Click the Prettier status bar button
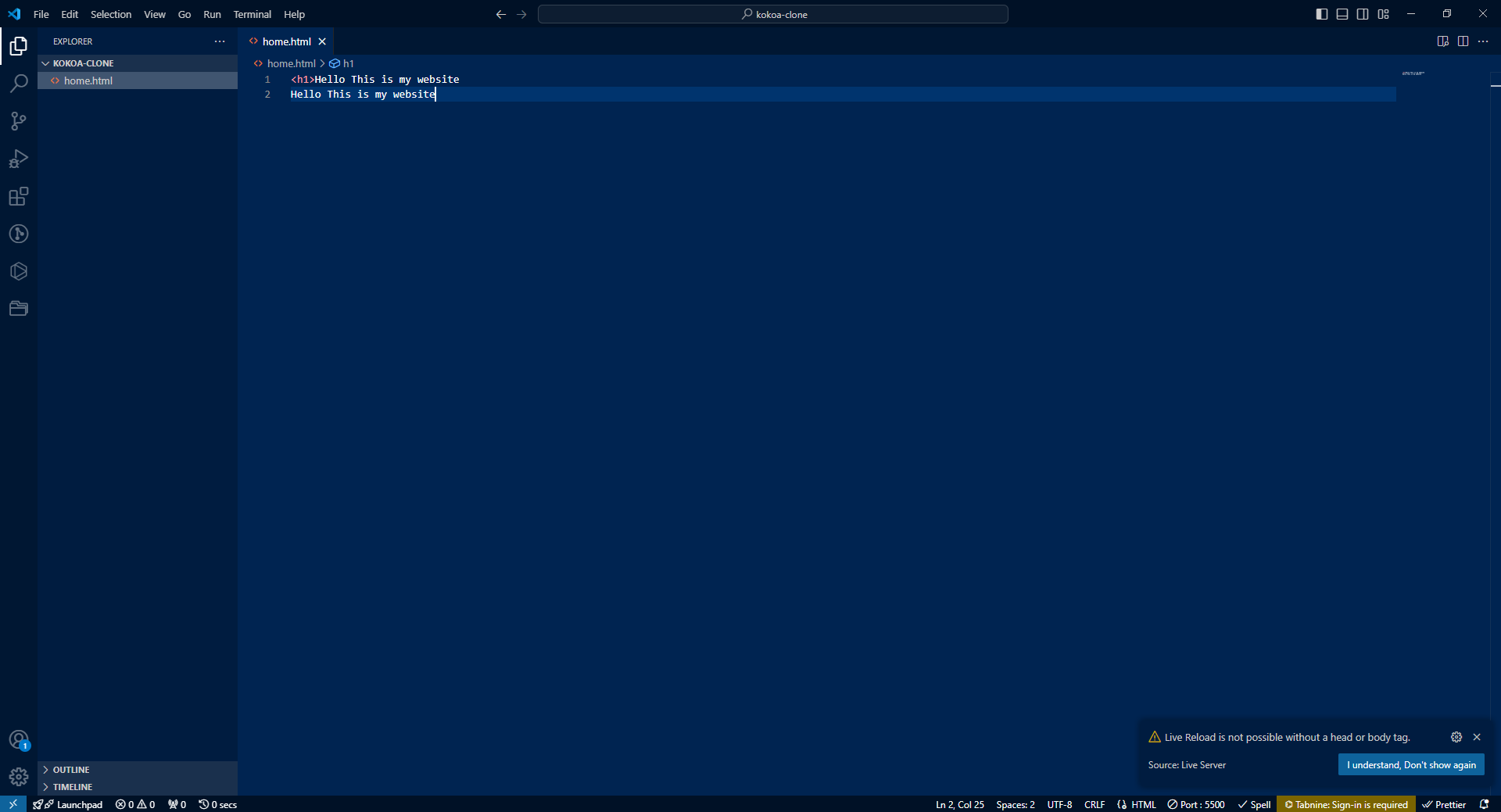The width and height of the screenshot is (1501, 812). pos(1444,804)
